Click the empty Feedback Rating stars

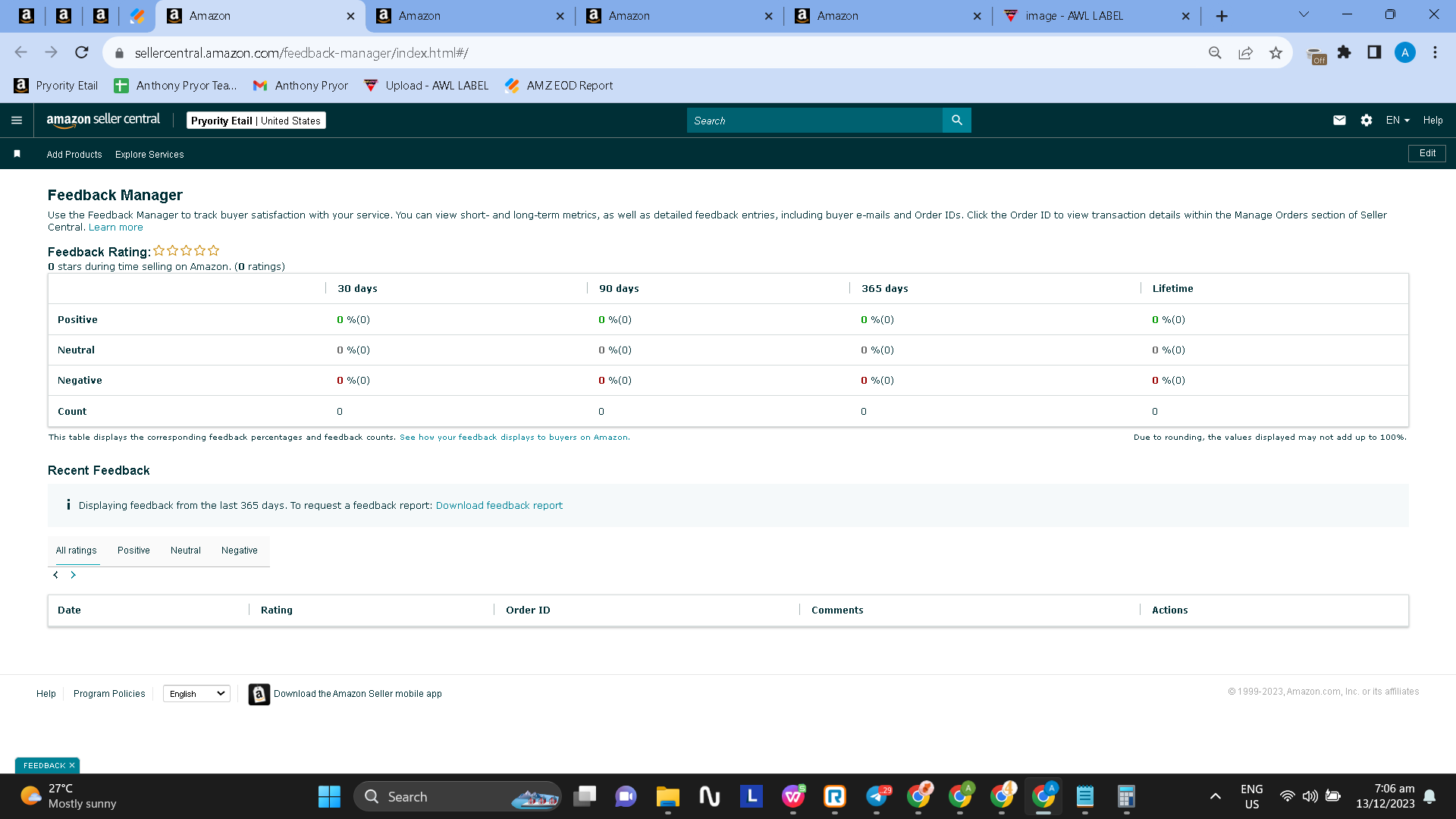(187, 250)
